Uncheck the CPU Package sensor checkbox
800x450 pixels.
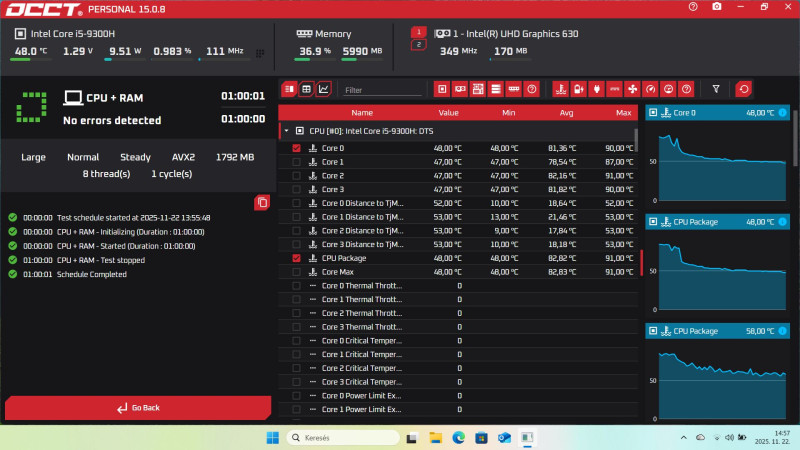pyautogui.click(x=296, y=258)
